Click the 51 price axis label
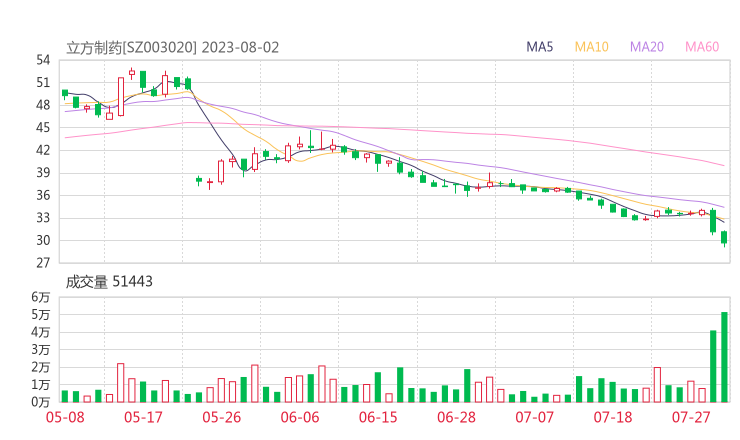This screenshot has height=440, width=740. [x=43, y=83]
